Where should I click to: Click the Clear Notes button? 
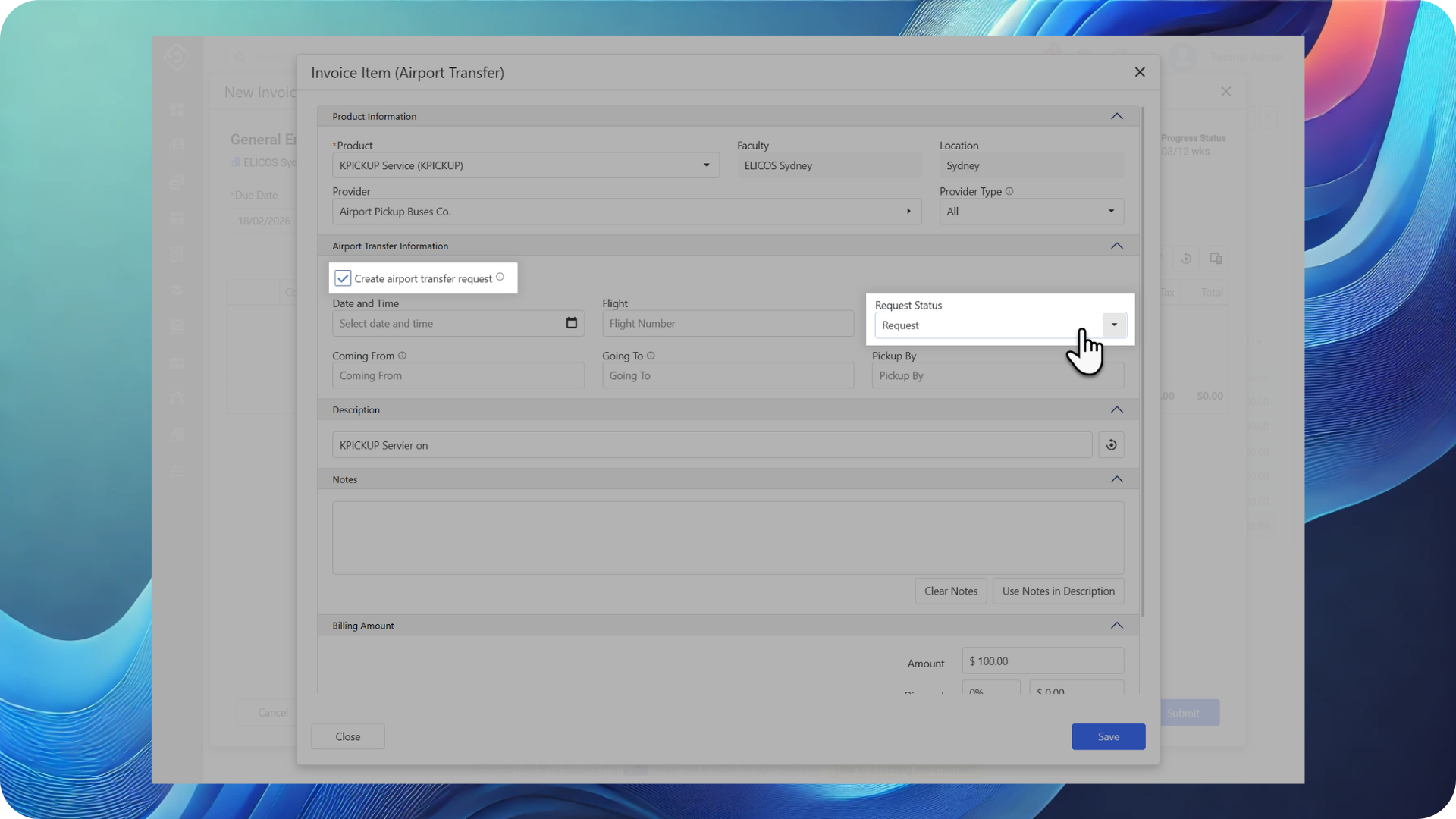coord(950,591)
